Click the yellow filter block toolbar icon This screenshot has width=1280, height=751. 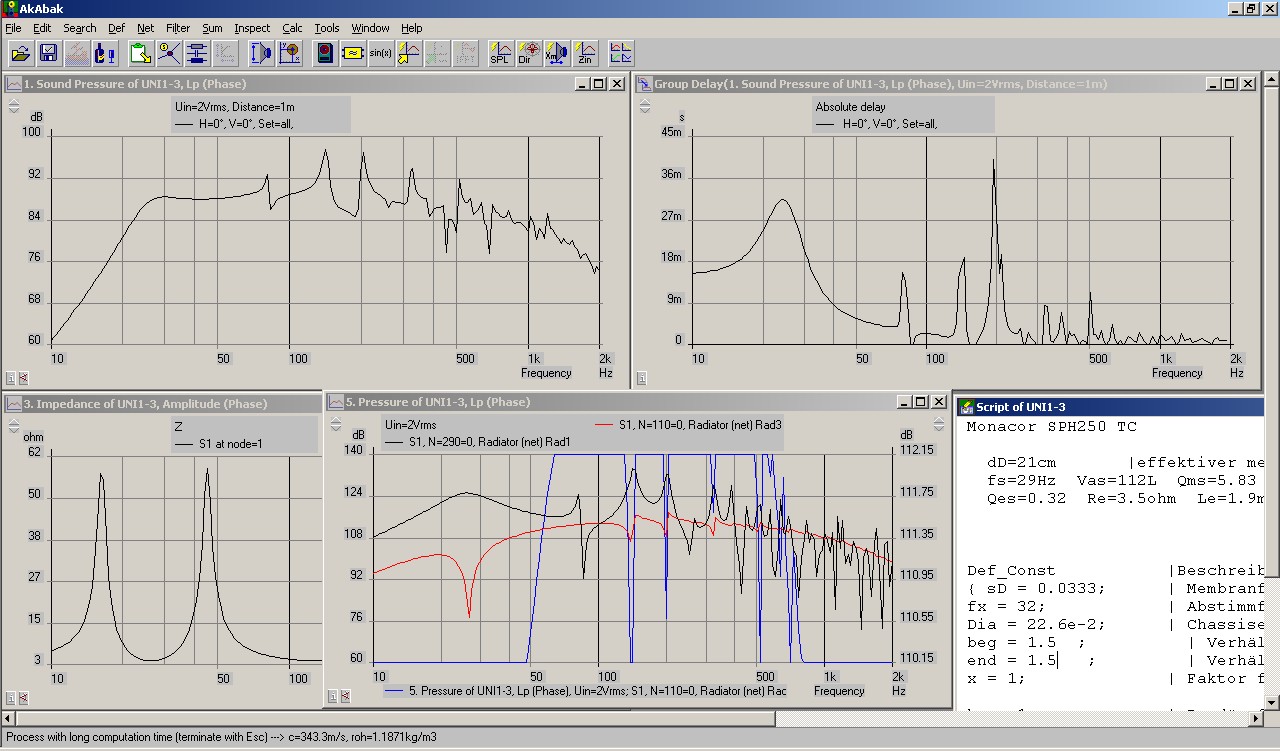(x=352, y=54)
